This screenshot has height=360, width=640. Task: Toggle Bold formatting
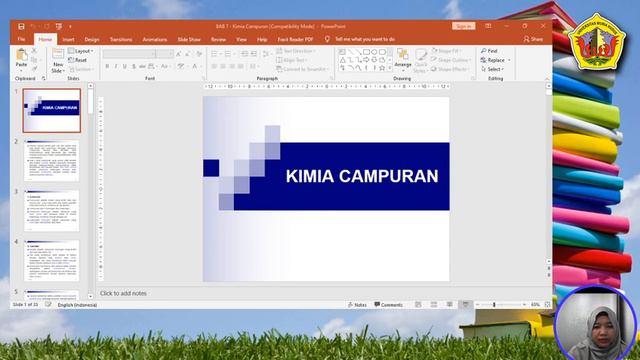107,66
